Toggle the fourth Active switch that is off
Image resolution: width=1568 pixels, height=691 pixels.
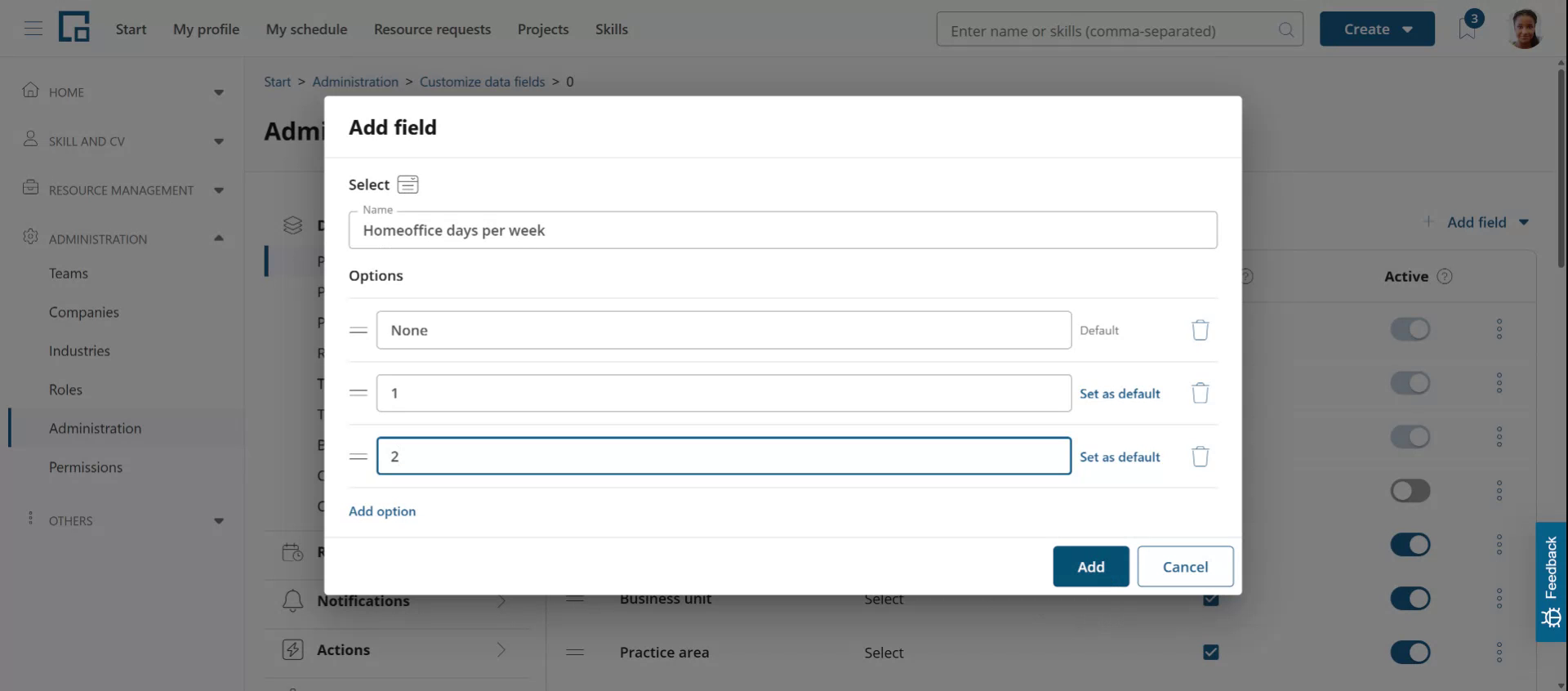click(1410, 491)
